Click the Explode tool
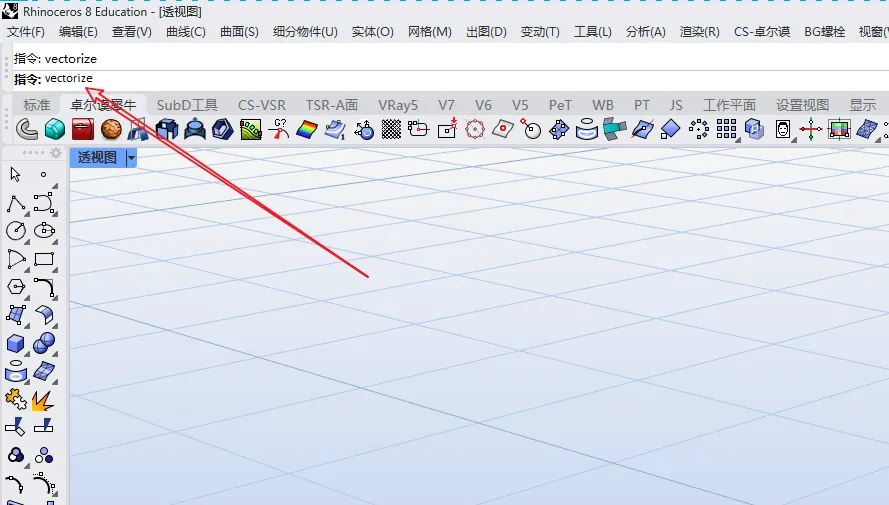The image size is (889, 505). pos(44,400)
